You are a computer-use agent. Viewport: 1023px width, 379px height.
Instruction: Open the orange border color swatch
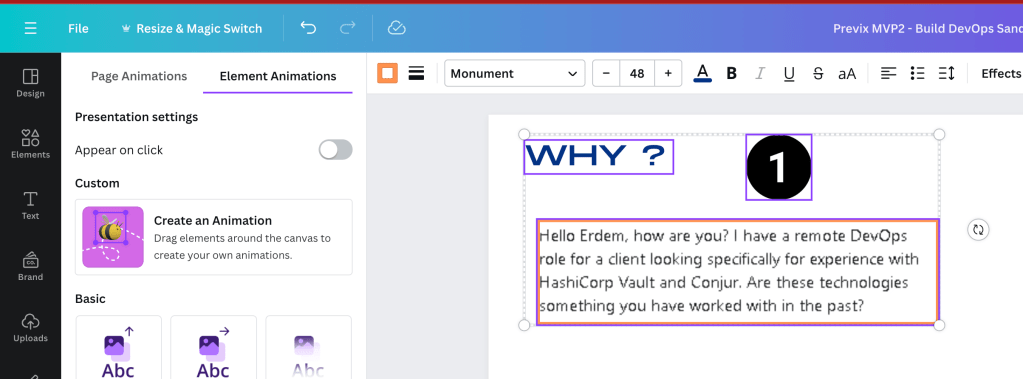click(x=388, y=73)
